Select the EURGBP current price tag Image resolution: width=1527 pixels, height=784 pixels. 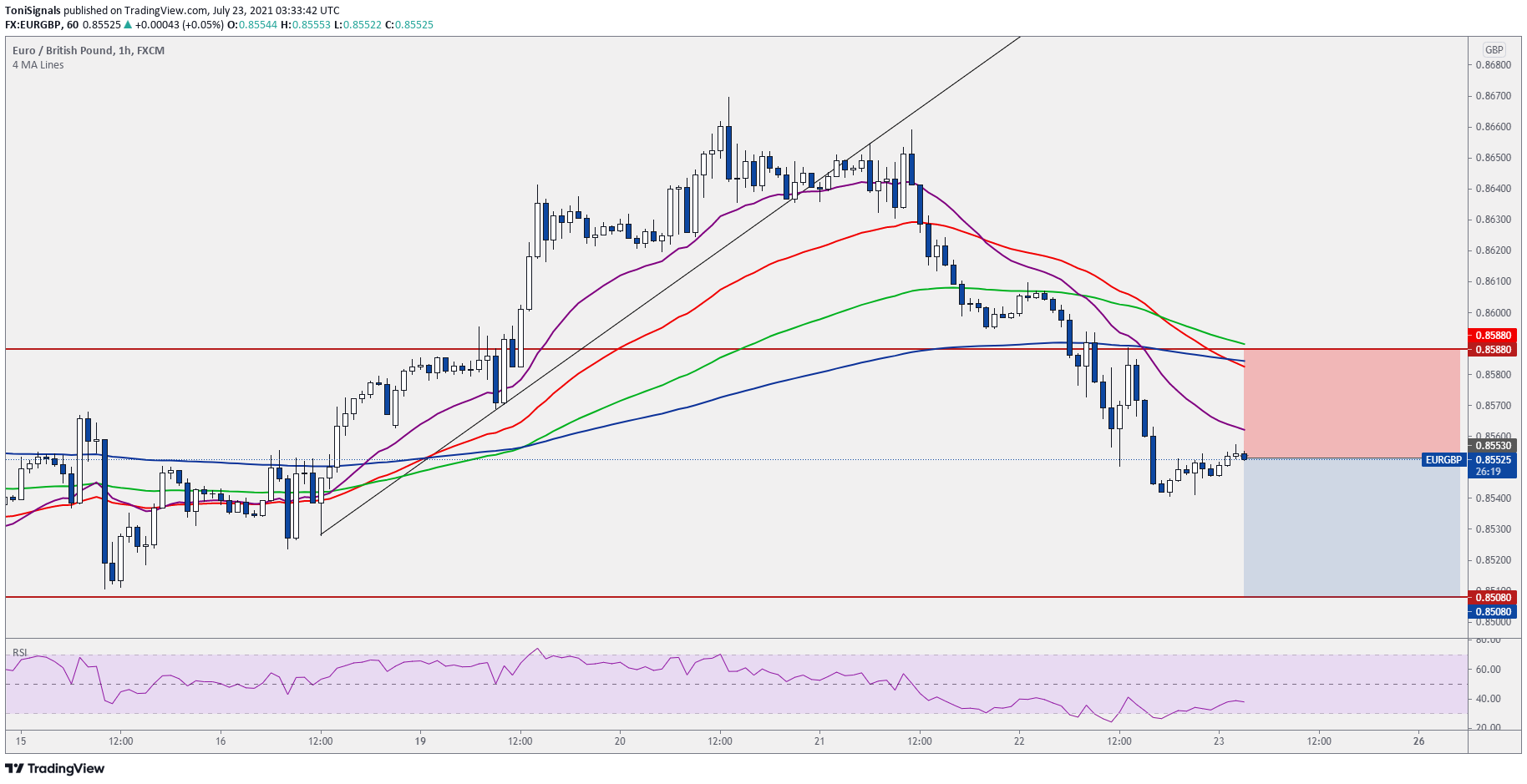(x=1443, y=460)
